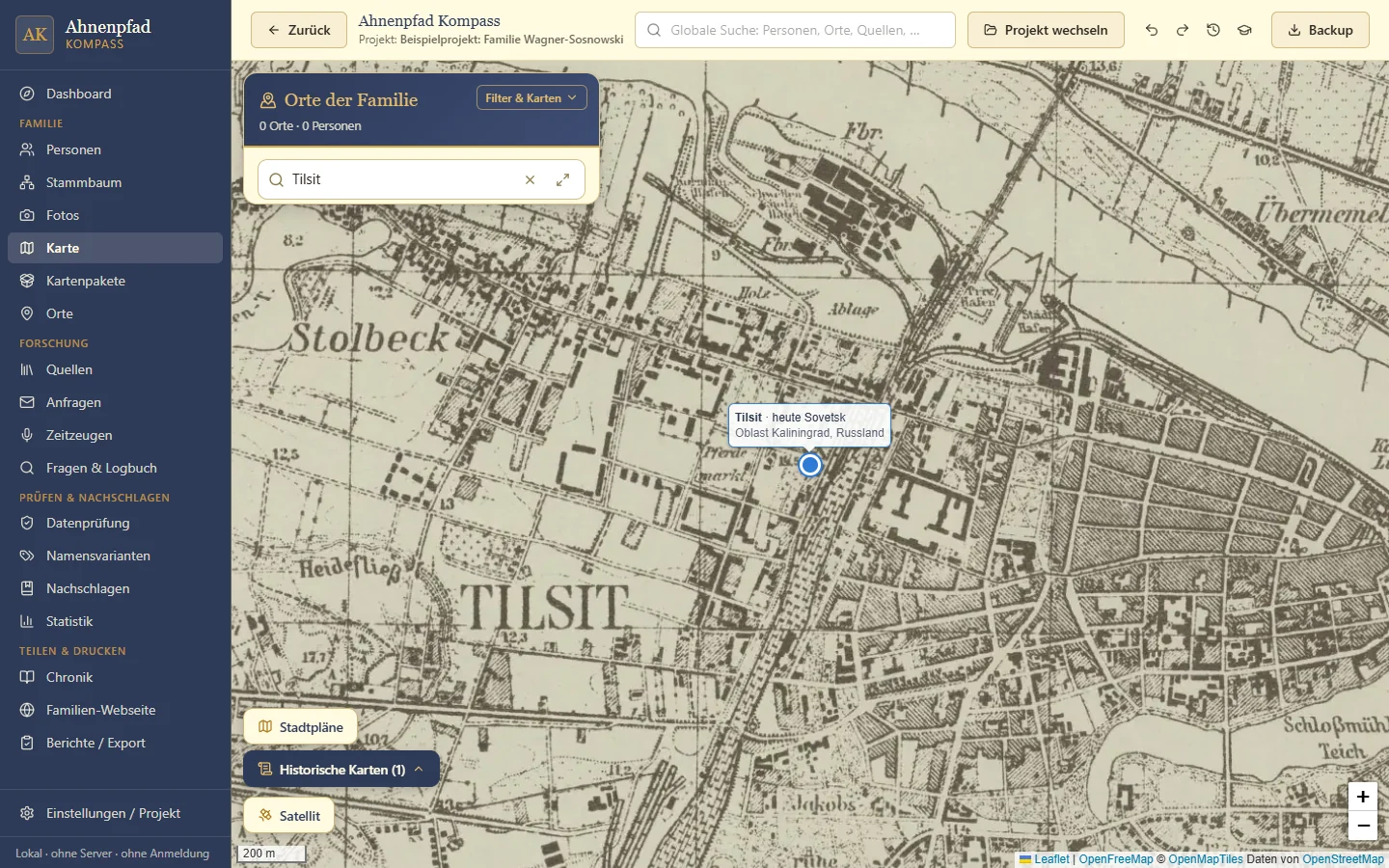Toggle the Satellit map layer
The height and width of the screenshot is (868, 1389).
tap(288, 816)
